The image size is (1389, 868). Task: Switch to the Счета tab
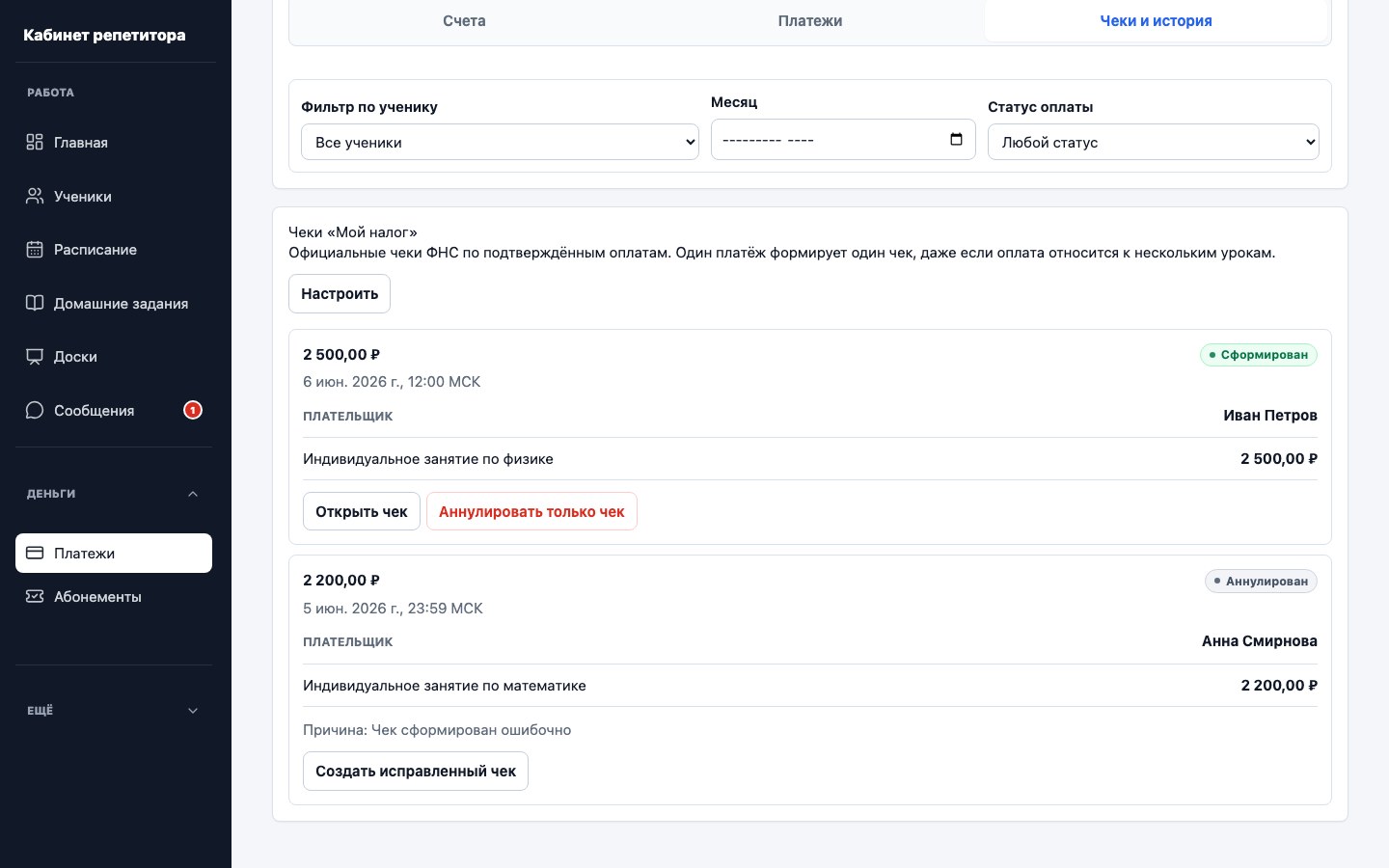[464, 20]
